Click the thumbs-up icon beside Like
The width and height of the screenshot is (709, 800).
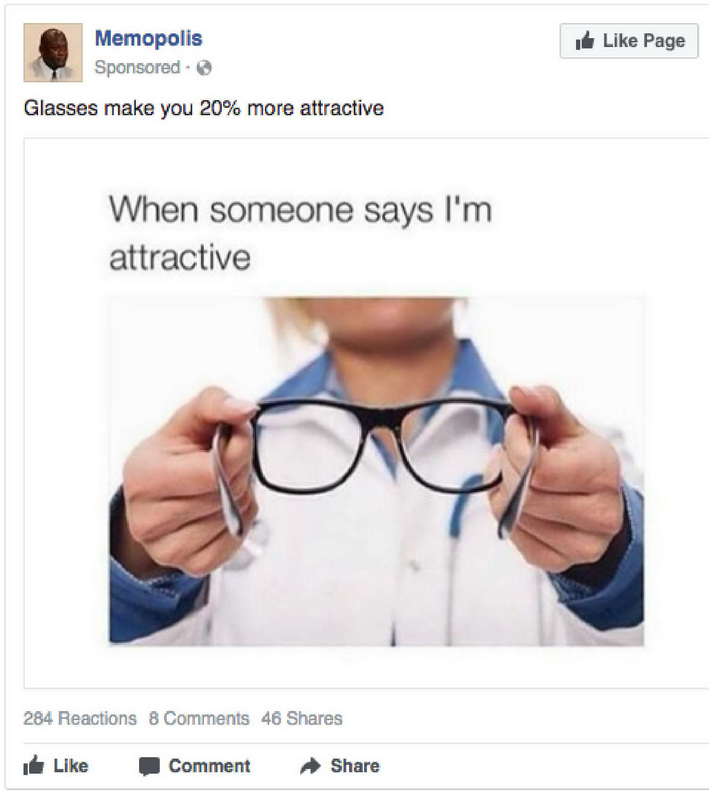[x=34, y=765]
